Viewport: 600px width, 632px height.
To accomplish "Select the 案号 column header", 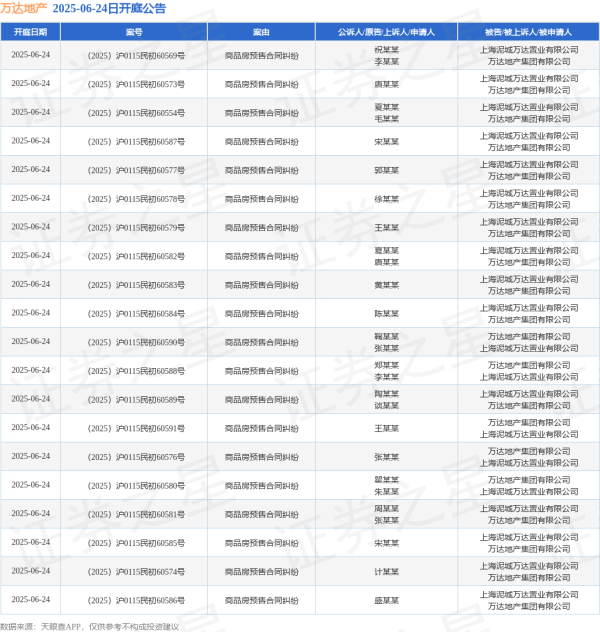I will coord(134,32).
